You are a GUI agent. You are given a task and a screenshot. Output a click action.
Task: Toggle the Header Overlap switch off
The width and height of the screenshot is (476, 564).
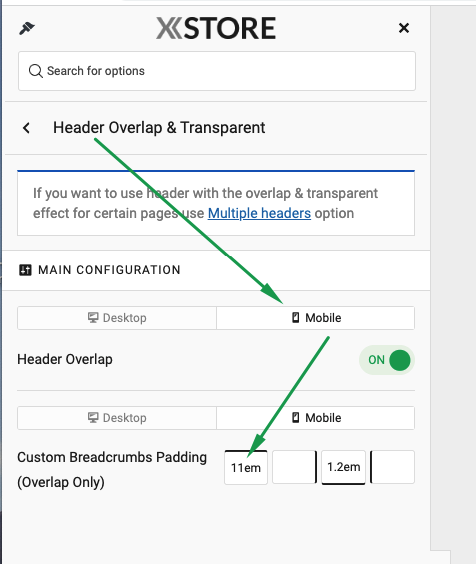coord(387,360)
